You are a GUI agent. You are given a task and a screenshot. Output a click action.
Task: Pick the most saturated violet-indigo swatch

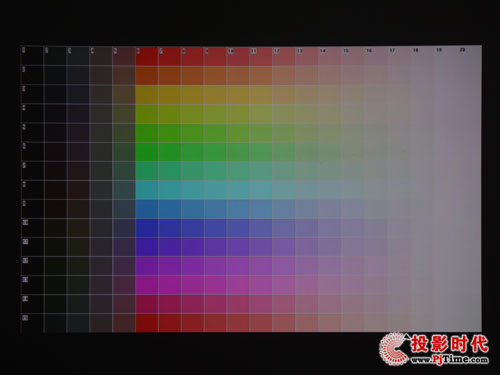(x=147, y=247)
